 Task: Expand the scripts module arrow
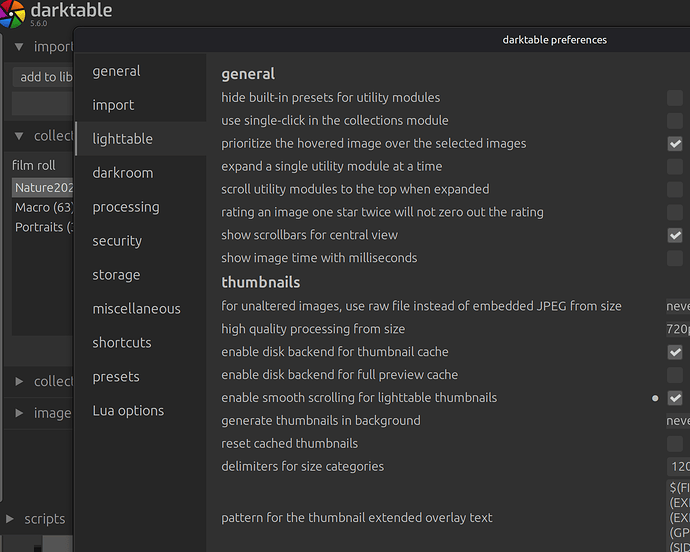(x=10, y=519)
